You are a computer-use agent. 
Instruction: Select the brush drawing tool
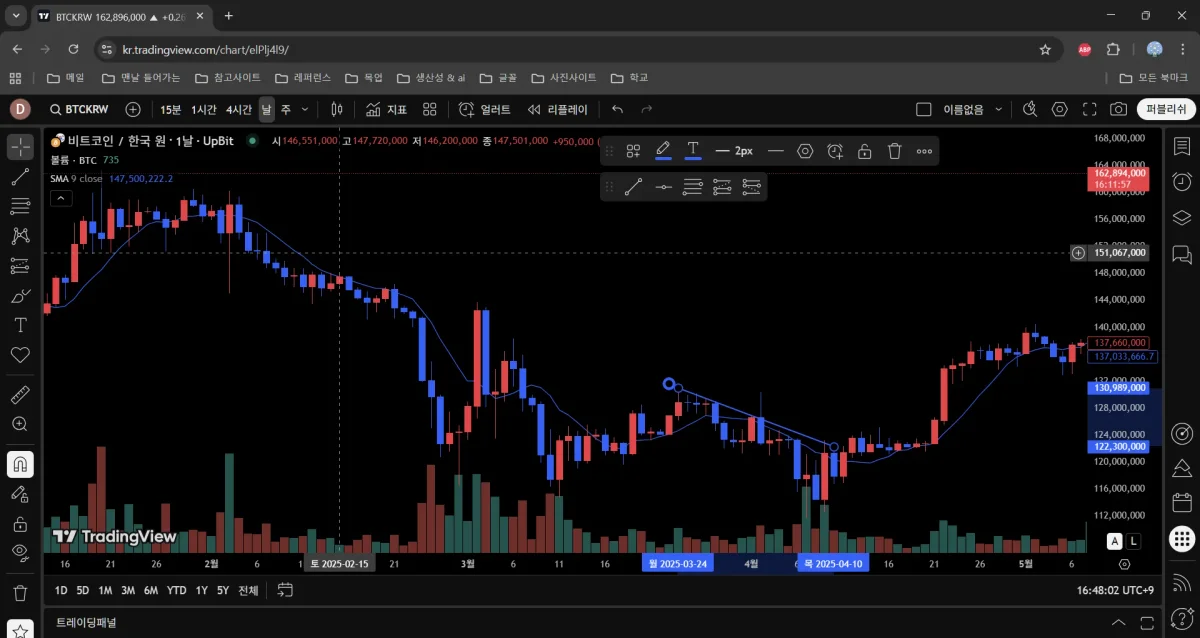click(x=20, y=296)
